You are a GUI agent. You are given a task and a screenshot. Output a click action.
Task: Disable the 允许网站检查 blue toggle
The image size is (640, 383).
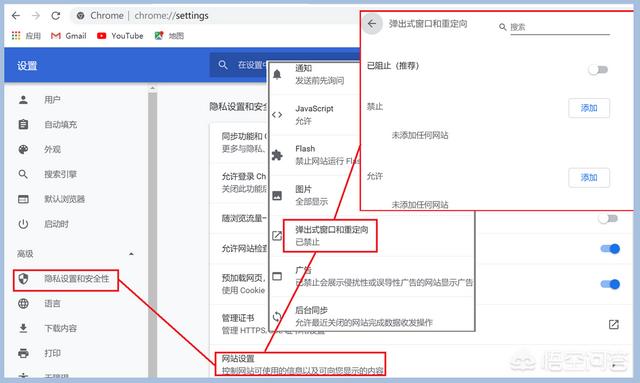click(x=610, y=249)
